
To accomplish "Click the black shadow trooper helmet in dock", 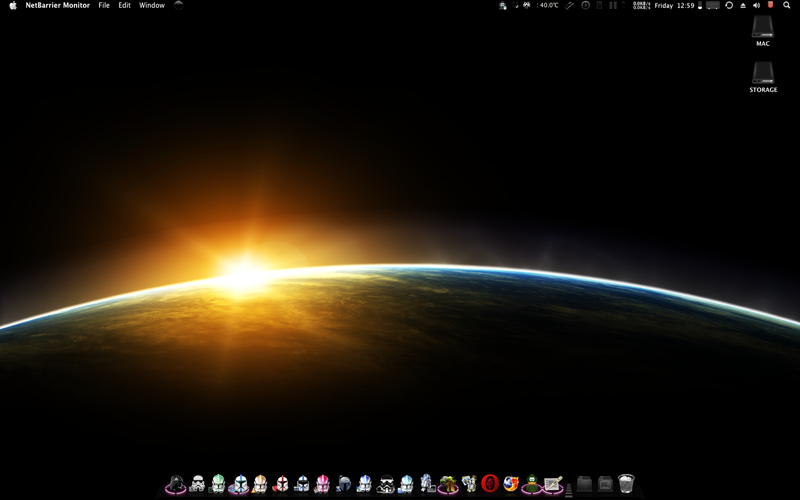I will [x=385, y=484].
